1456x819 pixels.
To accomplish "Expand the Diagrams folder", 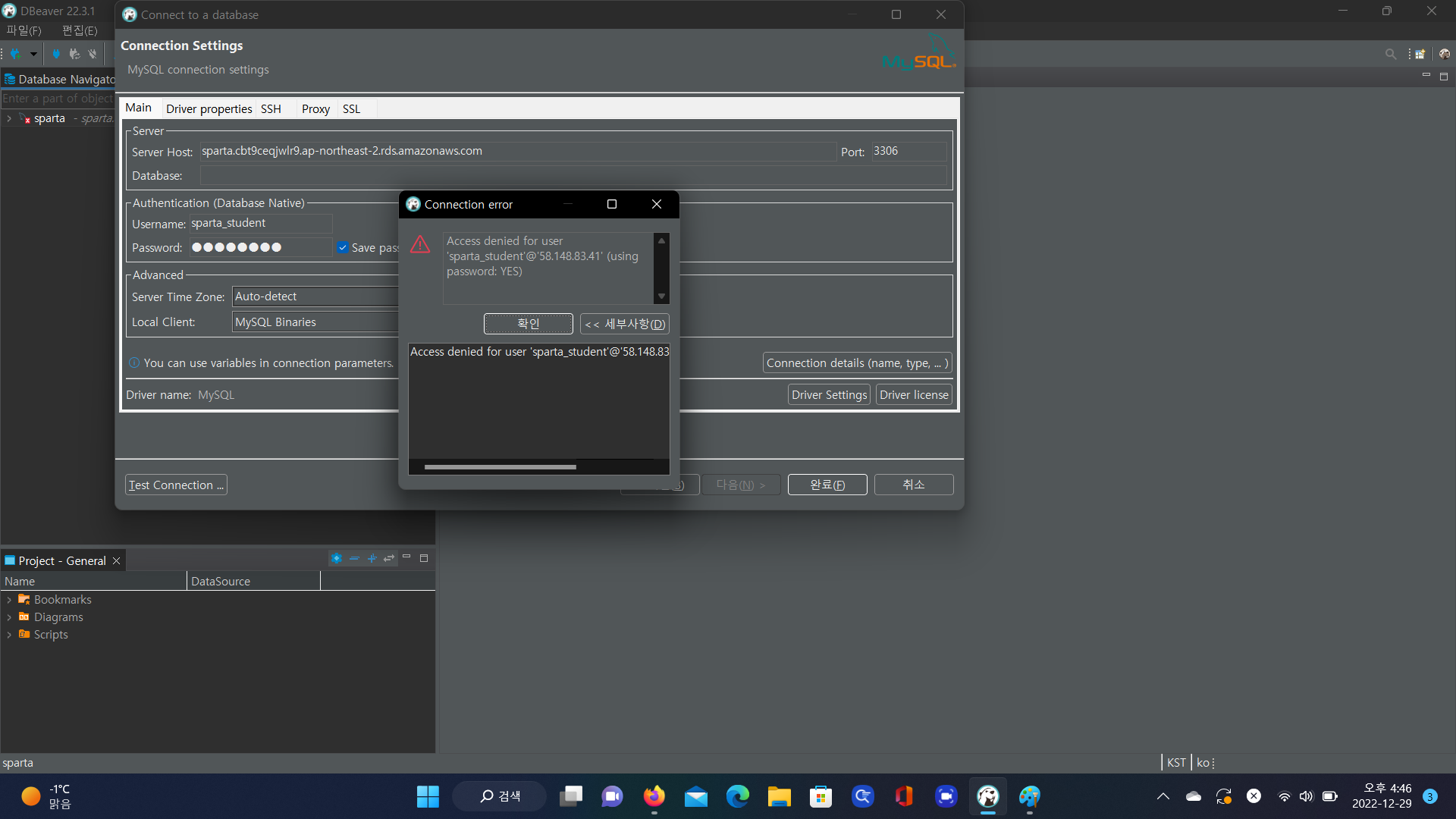I will [x=9, y=617].
